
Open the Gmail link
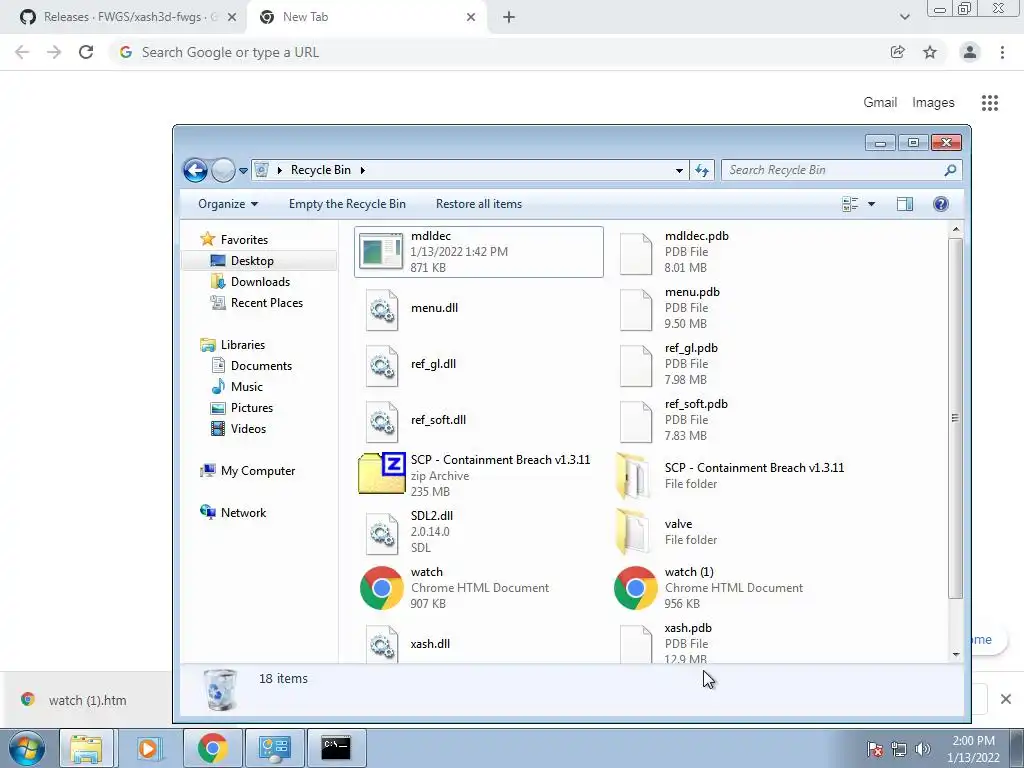coord(880,103)
